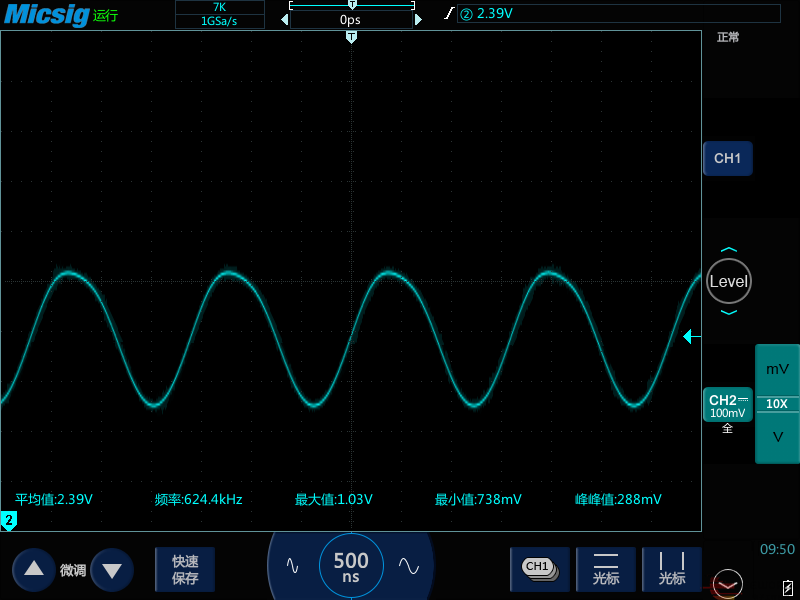Open the trigger source 2.39V setting
The height and width of the screenshot is (600, 800).
click(618, 13)
